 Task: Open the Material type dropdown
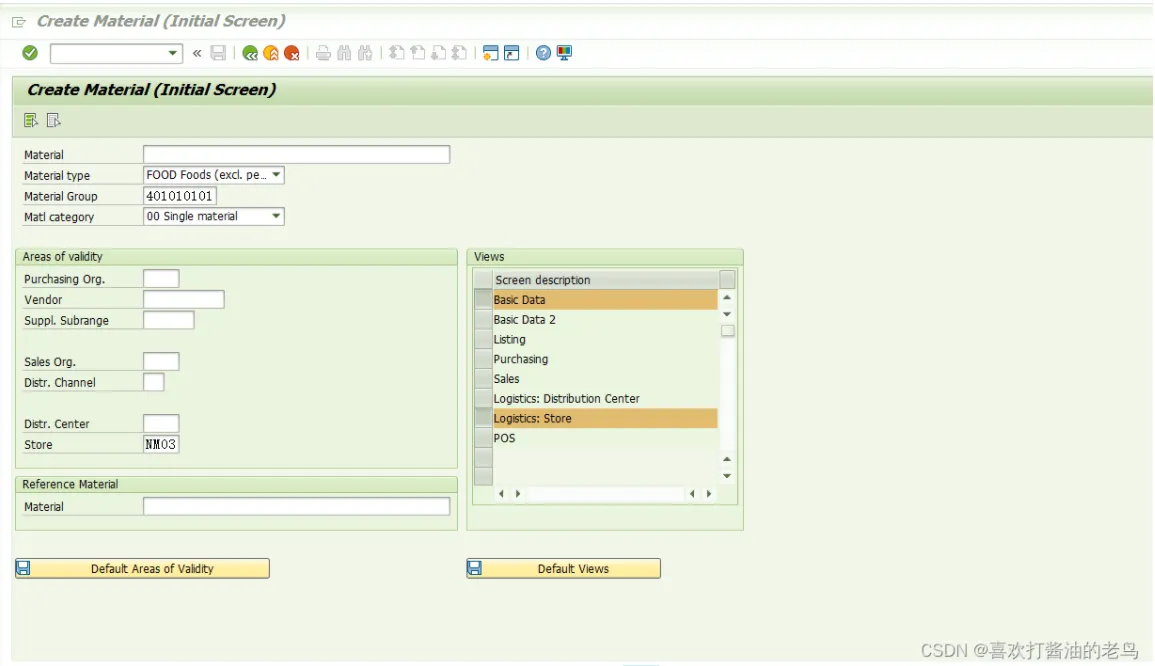pyautogui.click(x=276, y=175)
